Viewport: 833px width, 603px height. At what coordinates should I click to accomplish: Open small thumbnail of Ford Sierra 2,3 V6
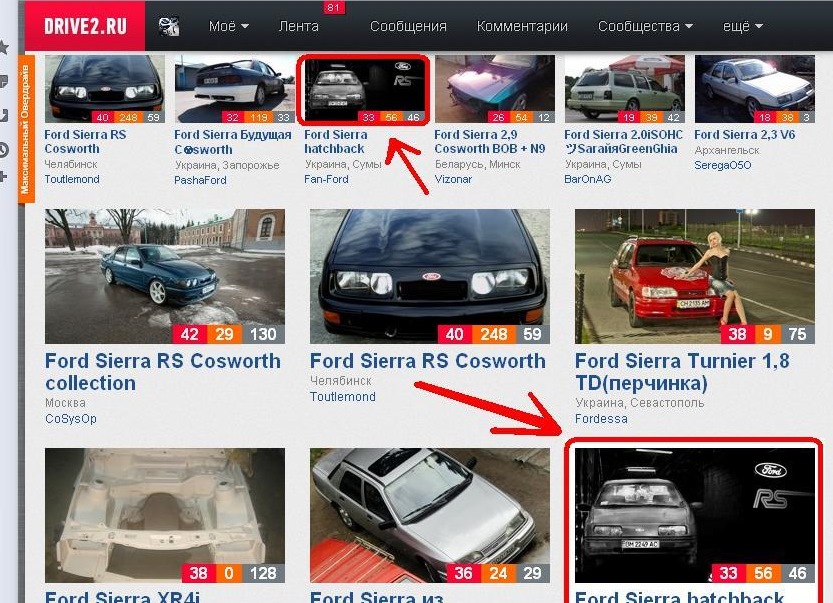[x=754, y=89]
